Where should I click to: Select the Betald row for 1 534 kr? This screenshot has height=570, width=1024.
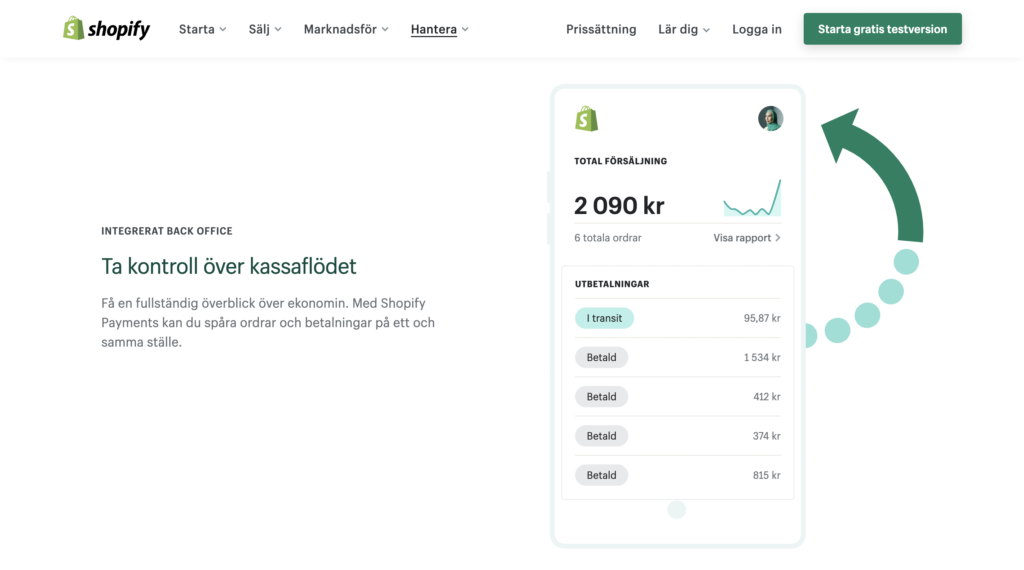click(x=677, y=357)
